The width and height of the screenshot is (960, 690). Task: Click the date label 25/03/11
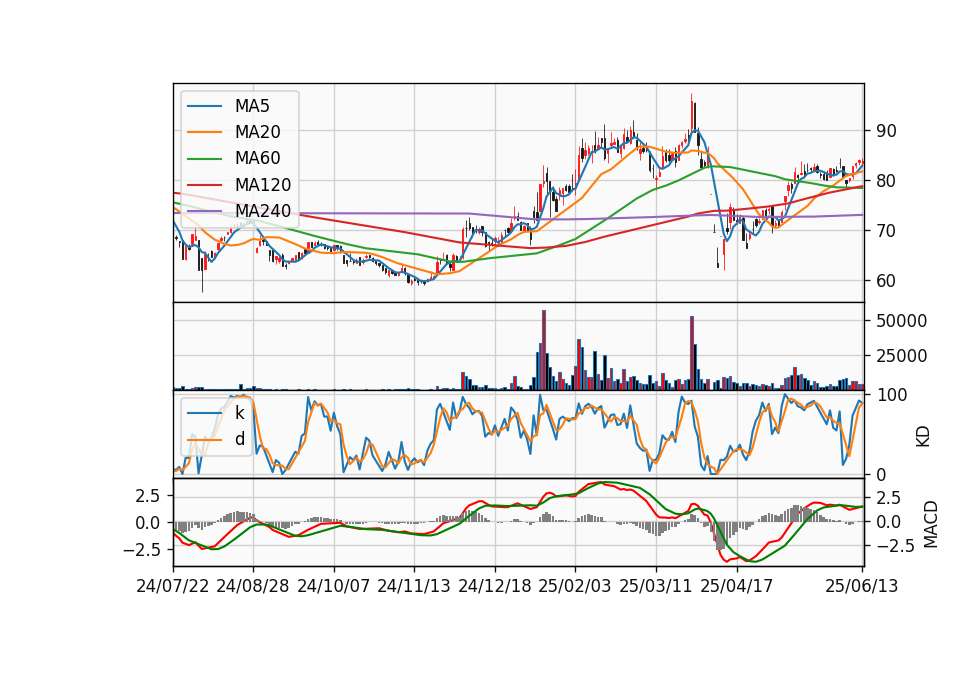pos(656,586)
